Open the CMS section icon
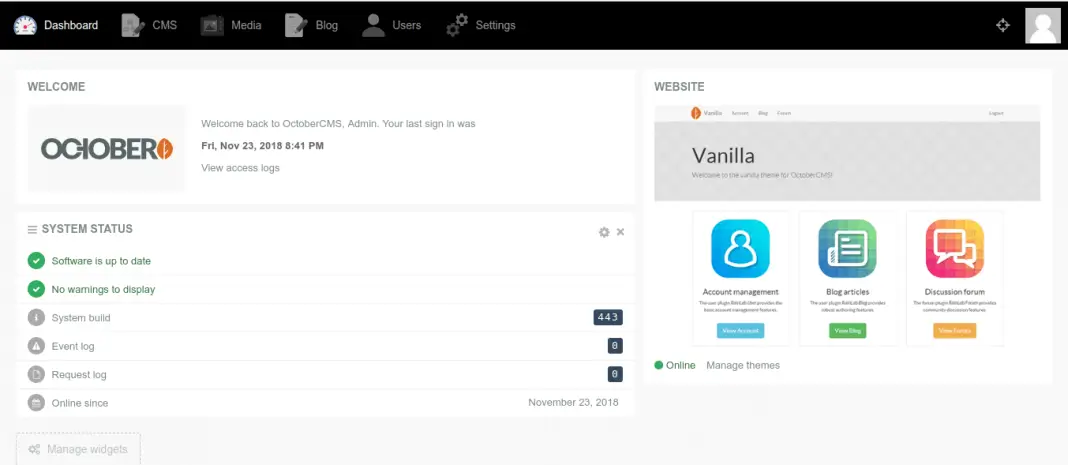 (132, 25)
